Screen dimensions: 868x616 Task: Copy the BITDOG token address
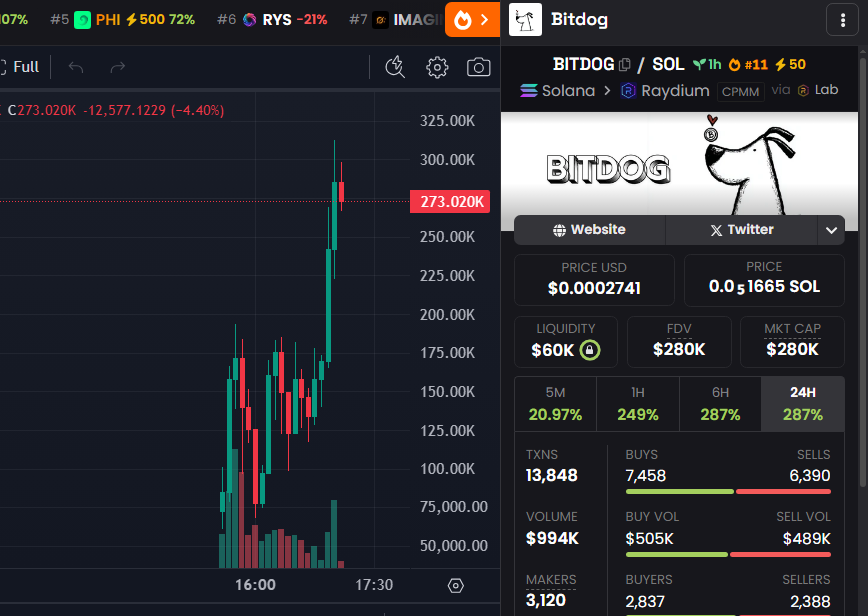point(624,65)
